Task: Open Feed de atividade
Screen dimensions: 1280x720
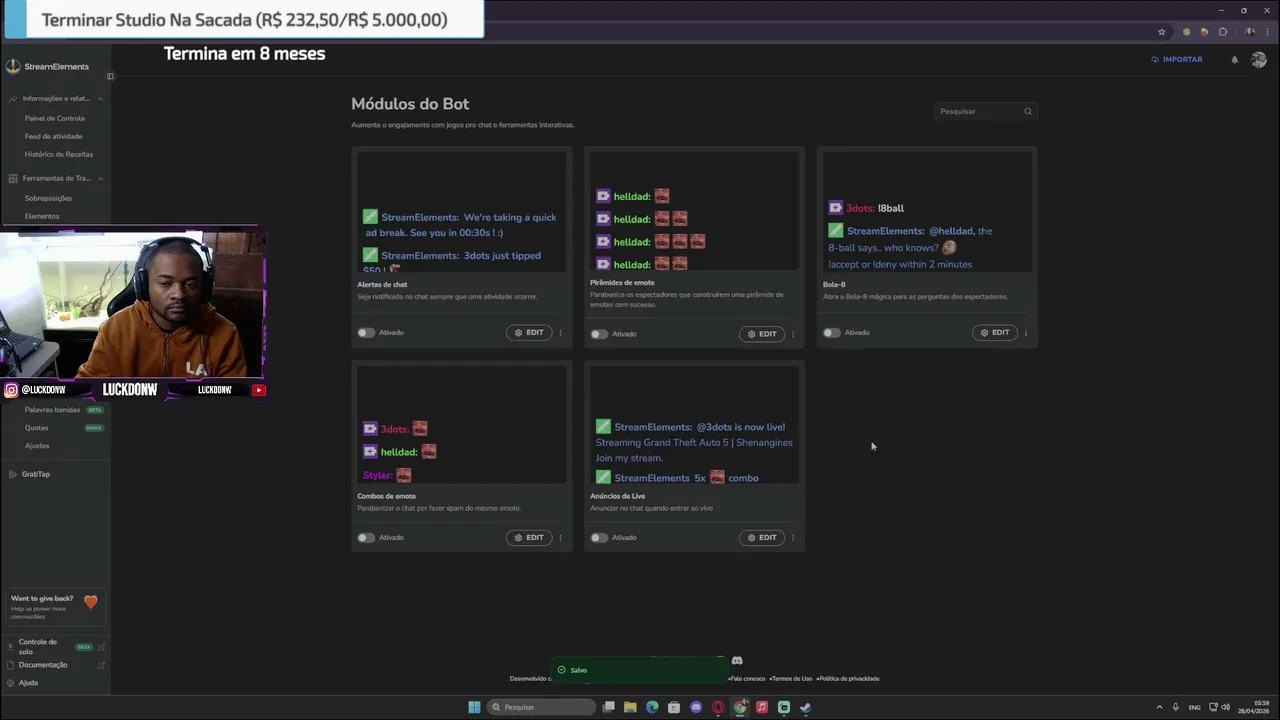Action: tap(54, 136)
